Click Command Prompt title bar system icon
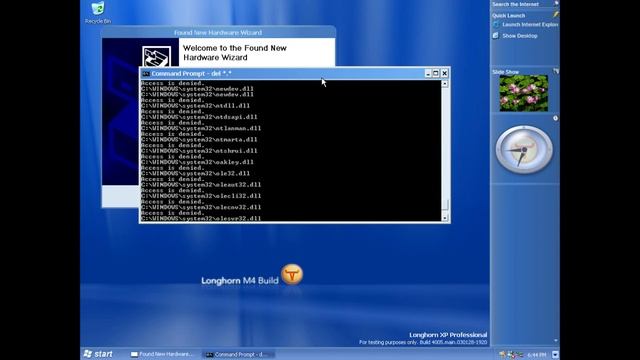 point(146,73)
